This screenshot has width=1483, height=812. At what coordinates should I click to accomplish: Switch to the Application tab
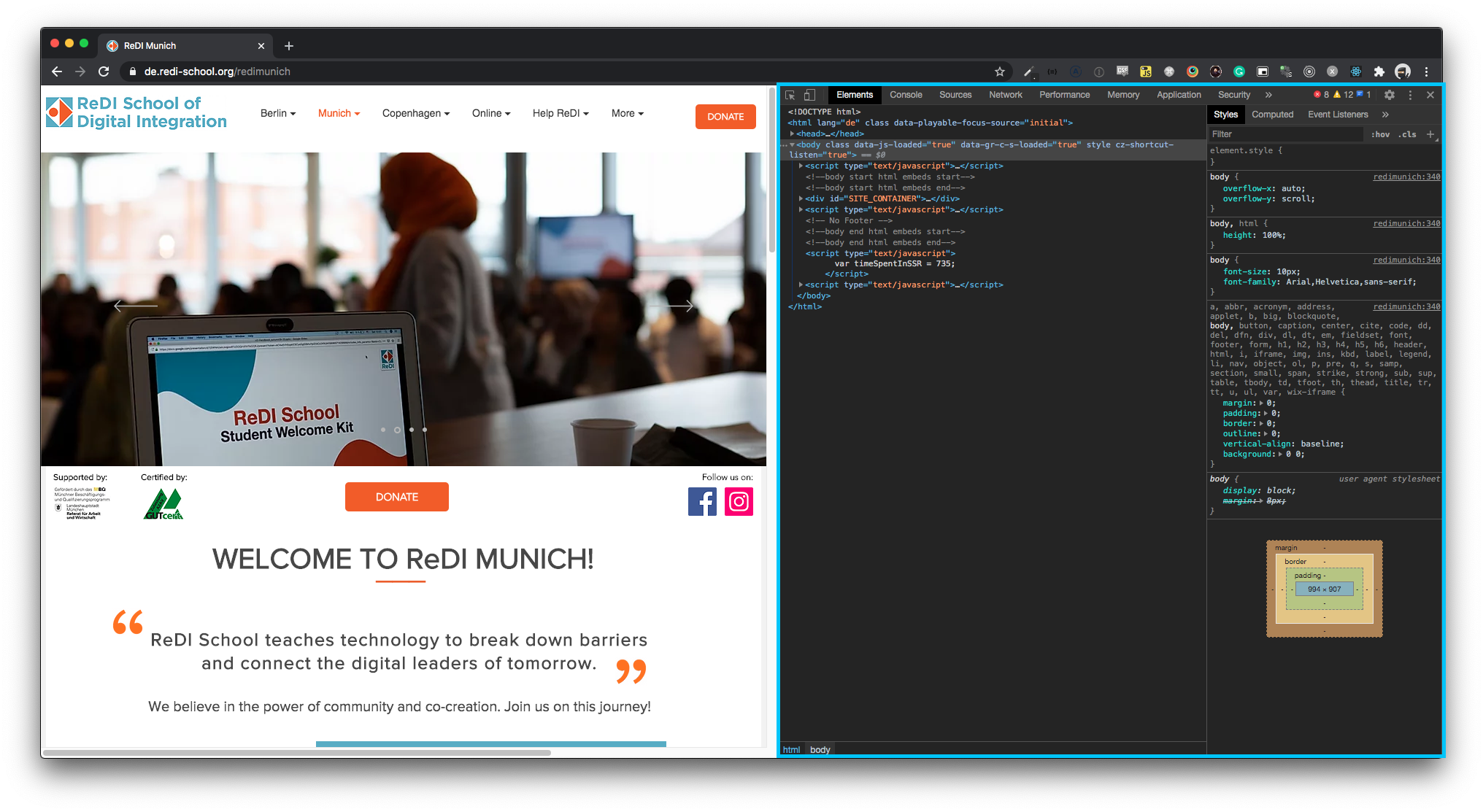(x=1179, y=95)
